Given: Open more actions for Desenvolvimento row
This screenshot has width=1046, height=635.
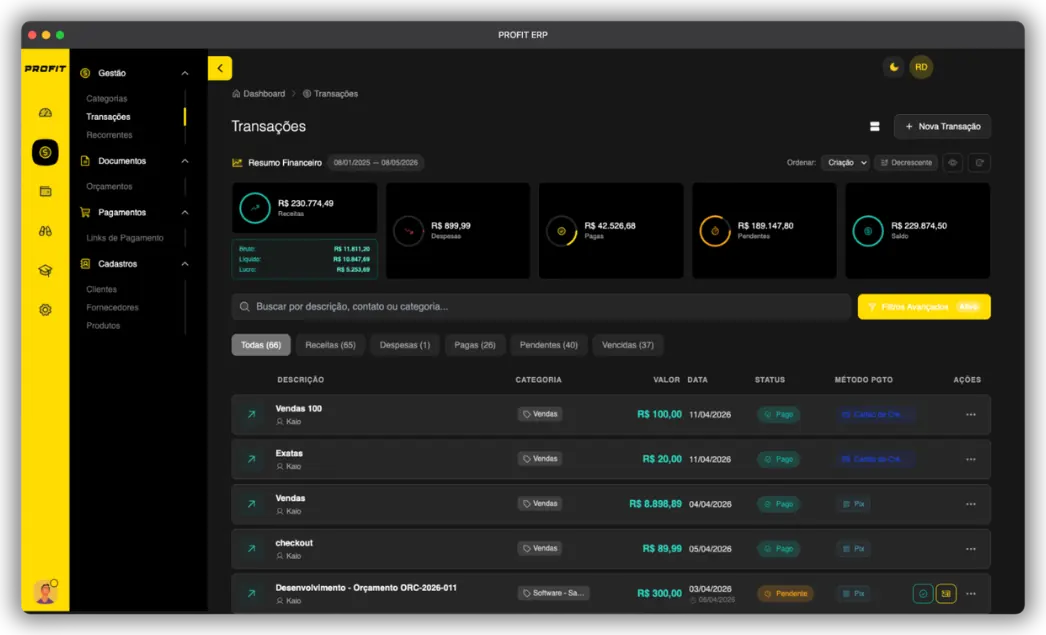Looking at the screenshot, I should click(x=971, y=594).
